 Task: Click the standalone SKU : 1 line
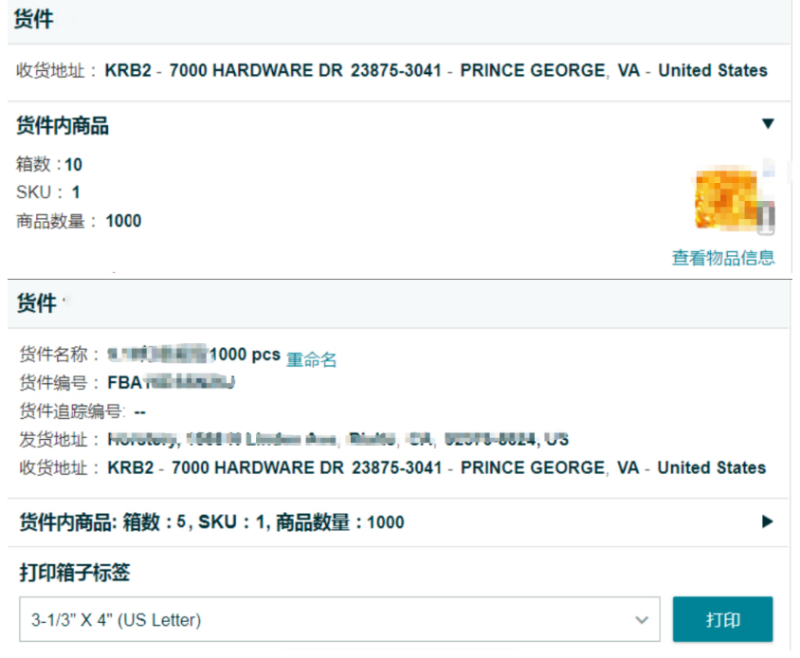tap(48, 192)
